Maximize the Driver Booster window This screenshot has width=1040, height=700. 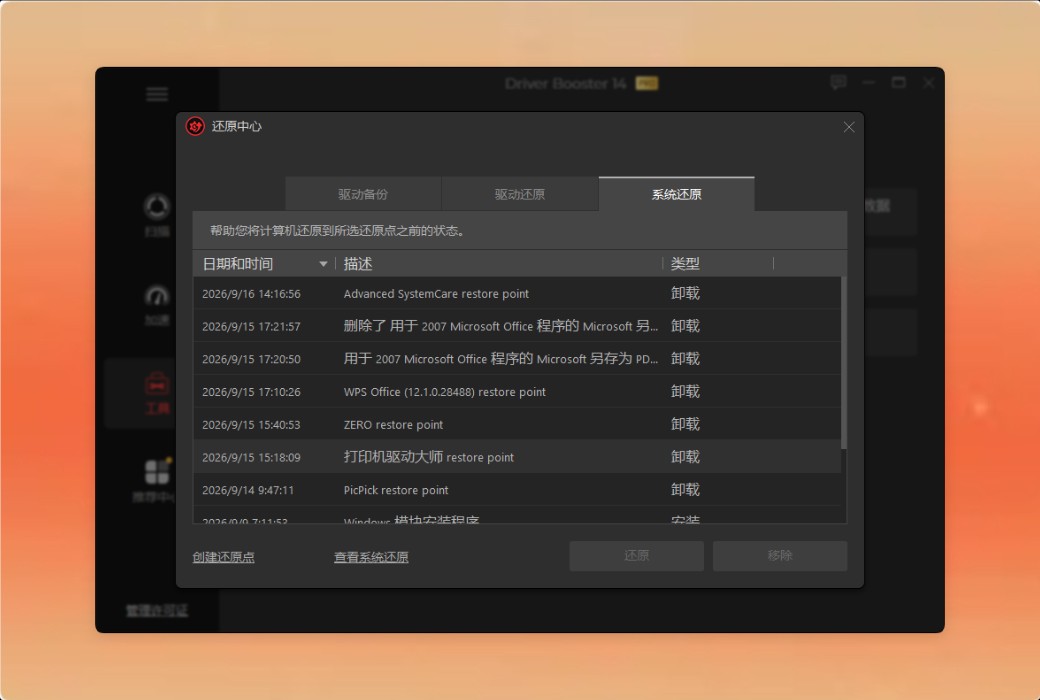coord(899,83)
